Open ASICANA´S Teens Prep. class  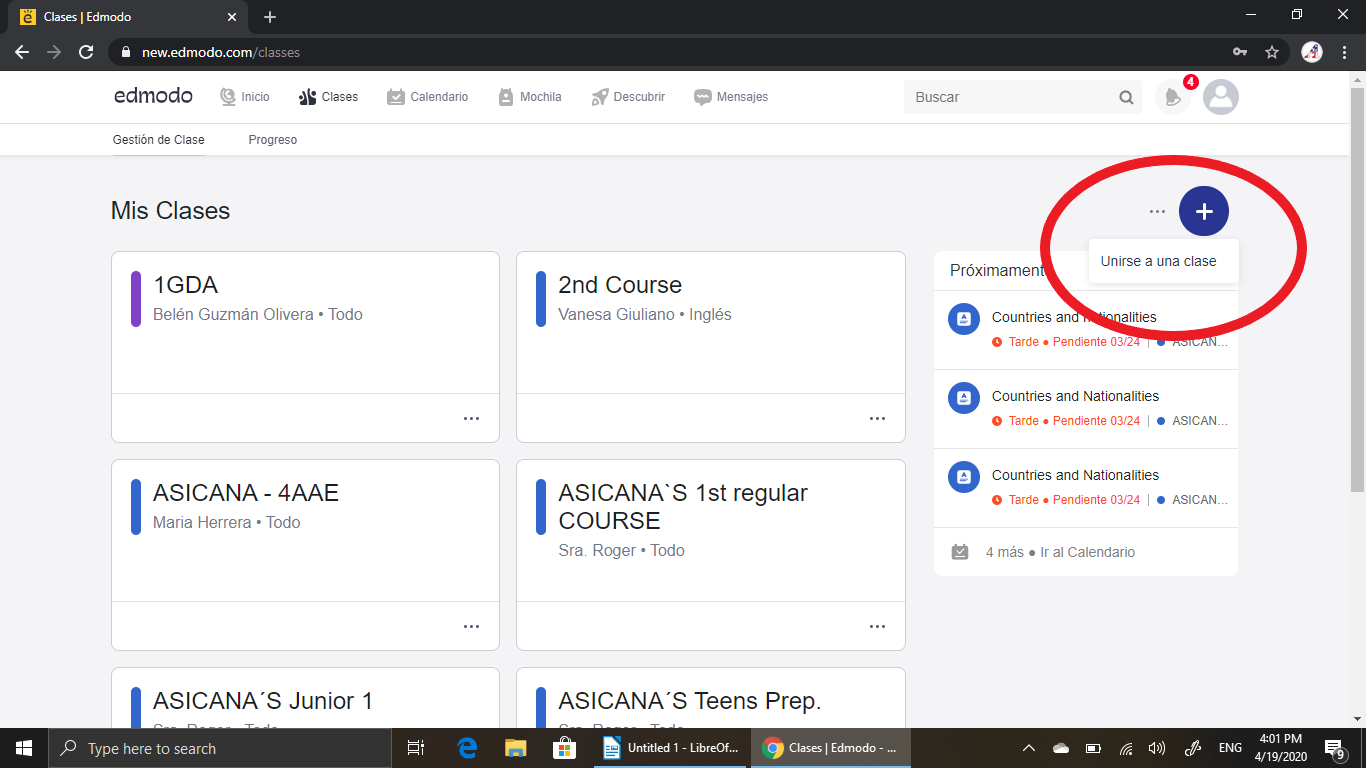pos(711,698)
